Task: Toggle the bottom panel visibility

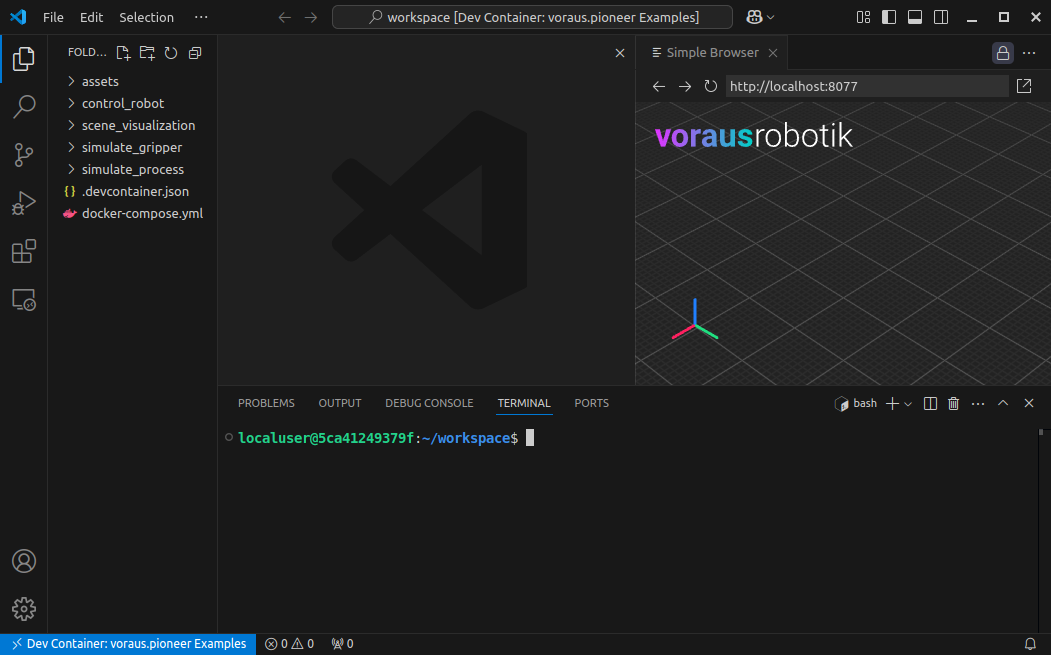Action: [915, 17]
